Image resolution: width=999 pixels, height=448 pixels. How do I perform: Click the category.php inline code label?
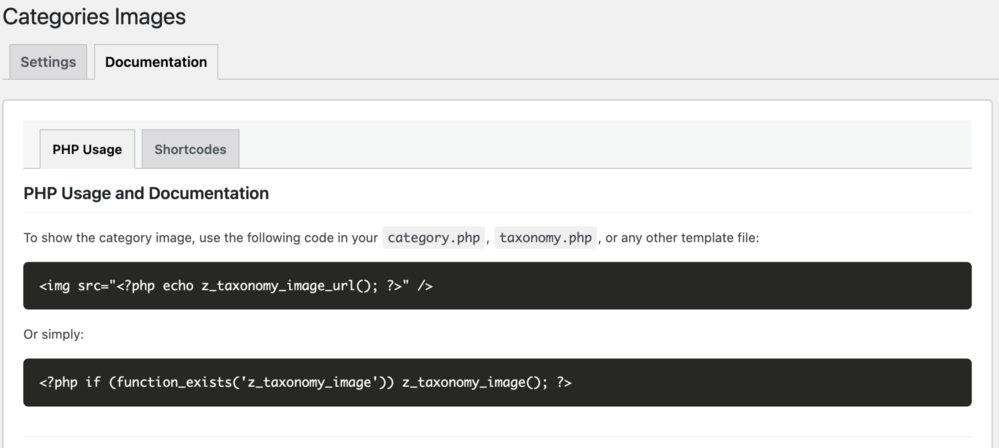tap(434, 238)
